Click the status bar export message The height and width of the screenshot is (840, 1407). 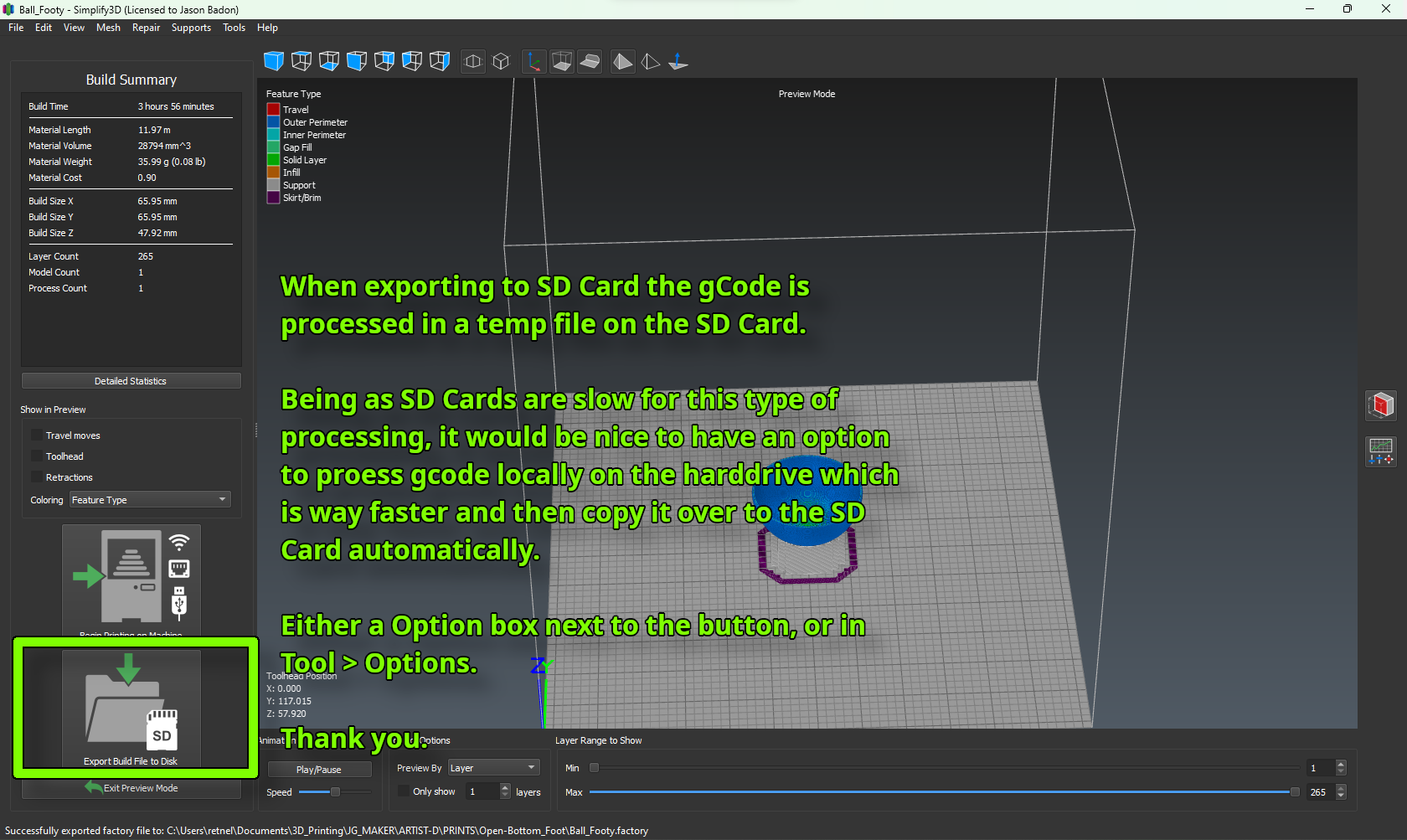(327, 831)
